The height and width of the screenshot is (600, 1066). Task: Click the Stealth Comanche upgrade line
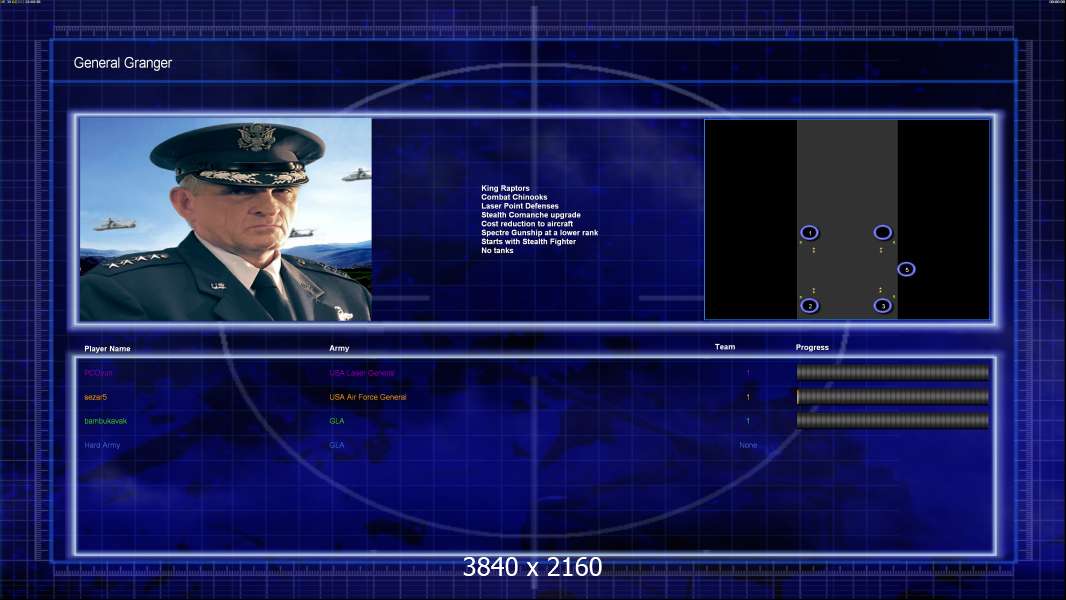click(531, 215)
